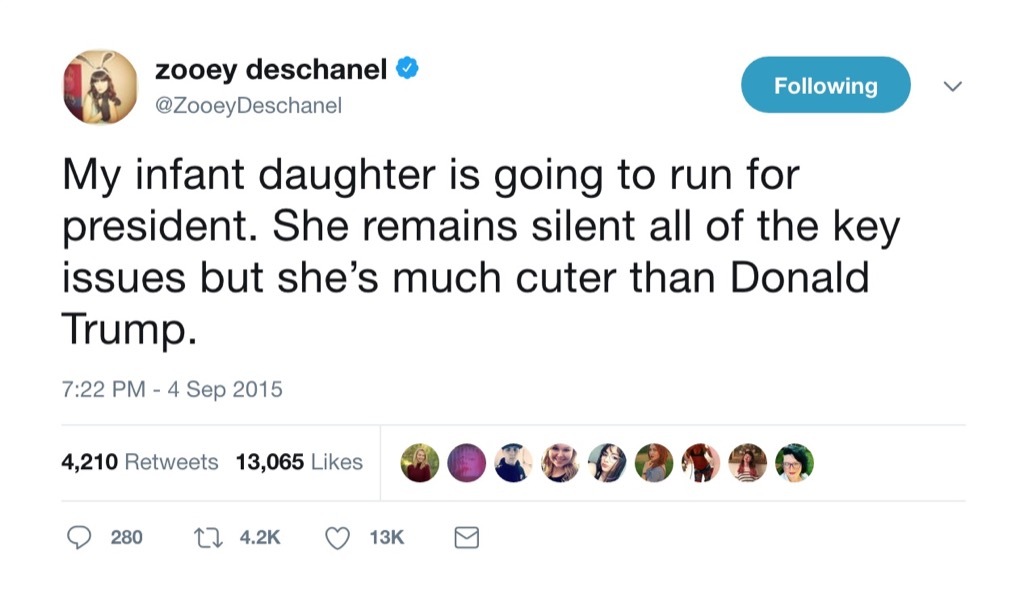Click the reply speech bubble icon
1024x597 pixels.
82,537
